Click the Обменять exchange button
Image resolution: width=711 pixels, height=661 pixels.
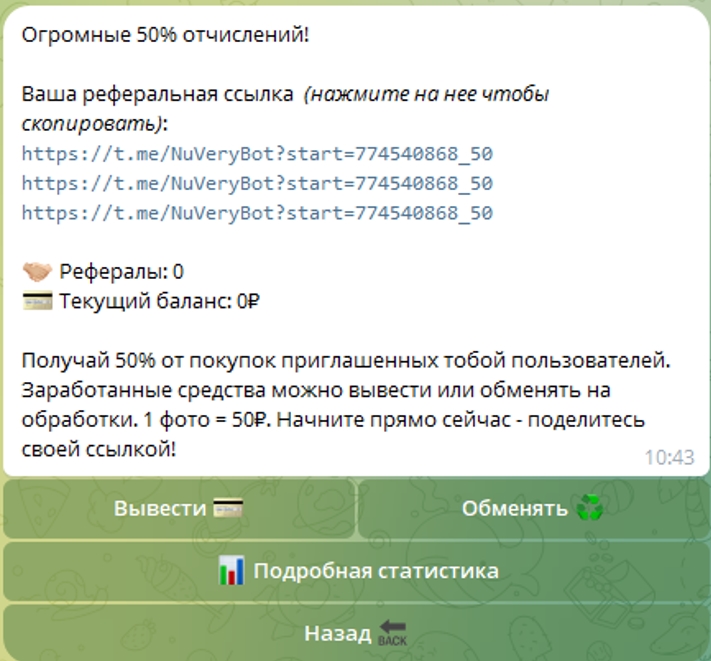pyautogui.click(x=534, y=508)
